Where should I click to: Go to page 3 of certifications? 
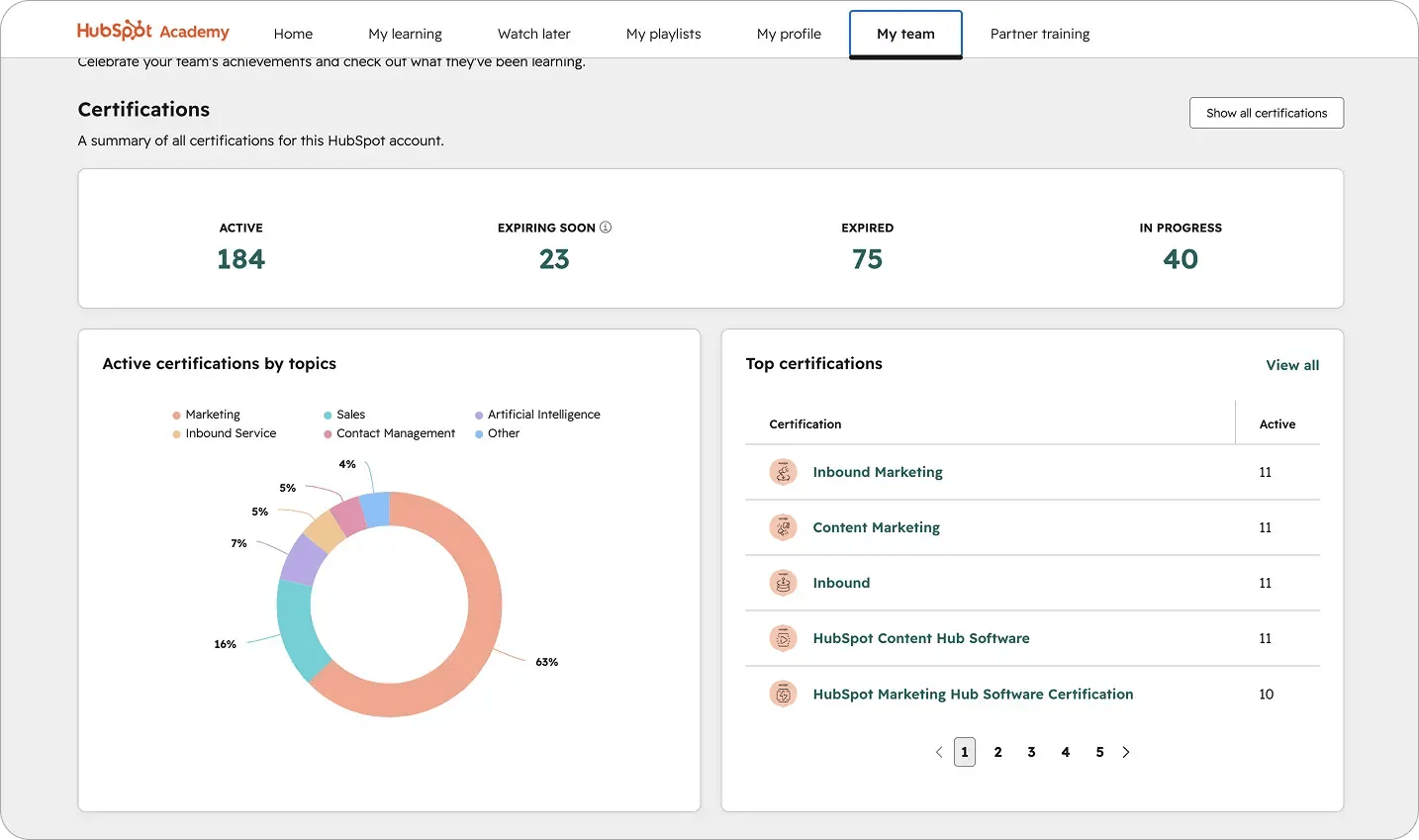click(1032, 752)
